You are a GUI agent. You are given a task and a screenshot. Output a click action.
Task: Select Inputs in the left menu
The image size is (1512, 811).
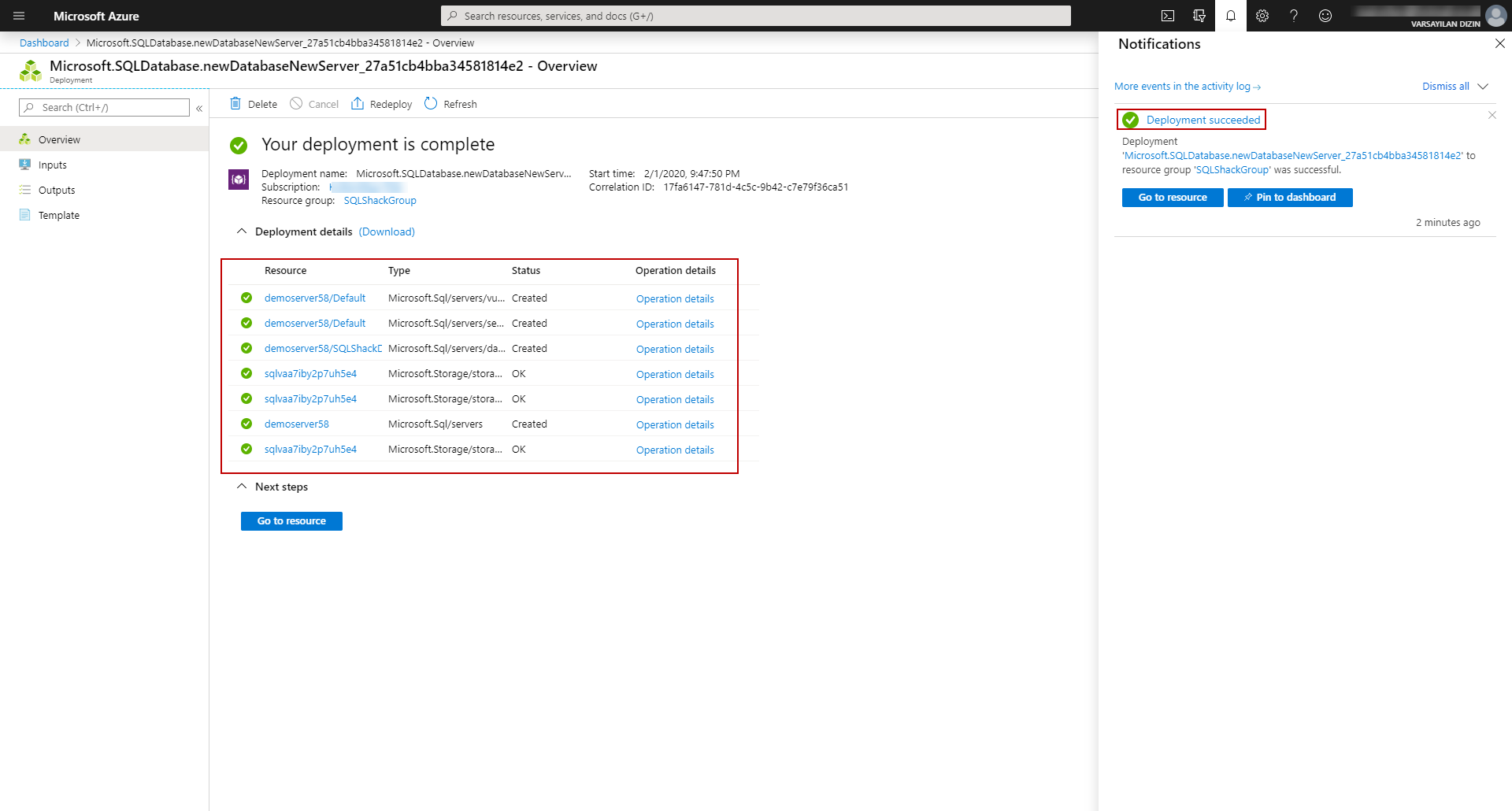point(53,165)
